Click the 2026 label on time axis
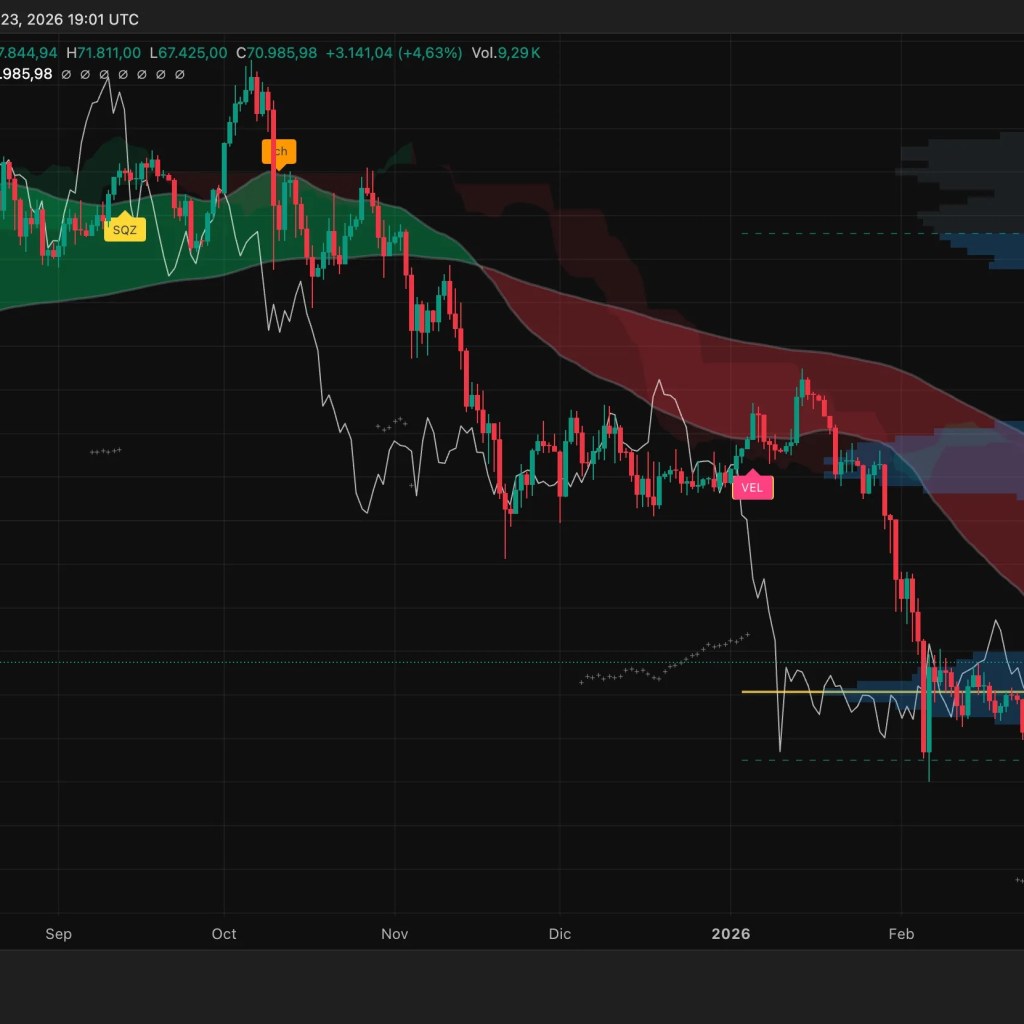This screenshot has width=1024, height=1024. (731, 934)
